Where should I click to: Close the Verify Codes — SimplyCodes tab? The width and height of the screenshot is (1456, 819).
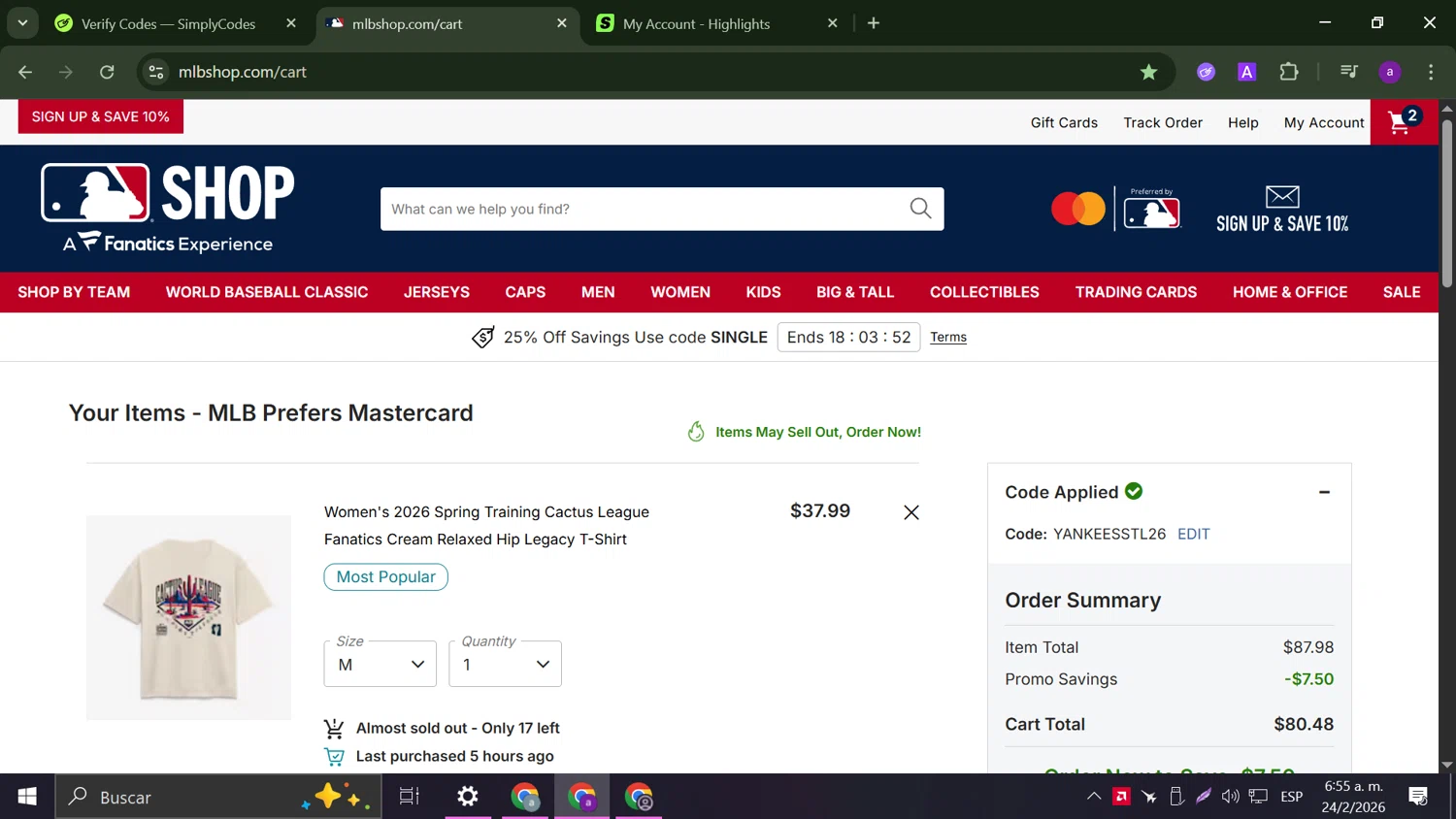coord(291,23)
